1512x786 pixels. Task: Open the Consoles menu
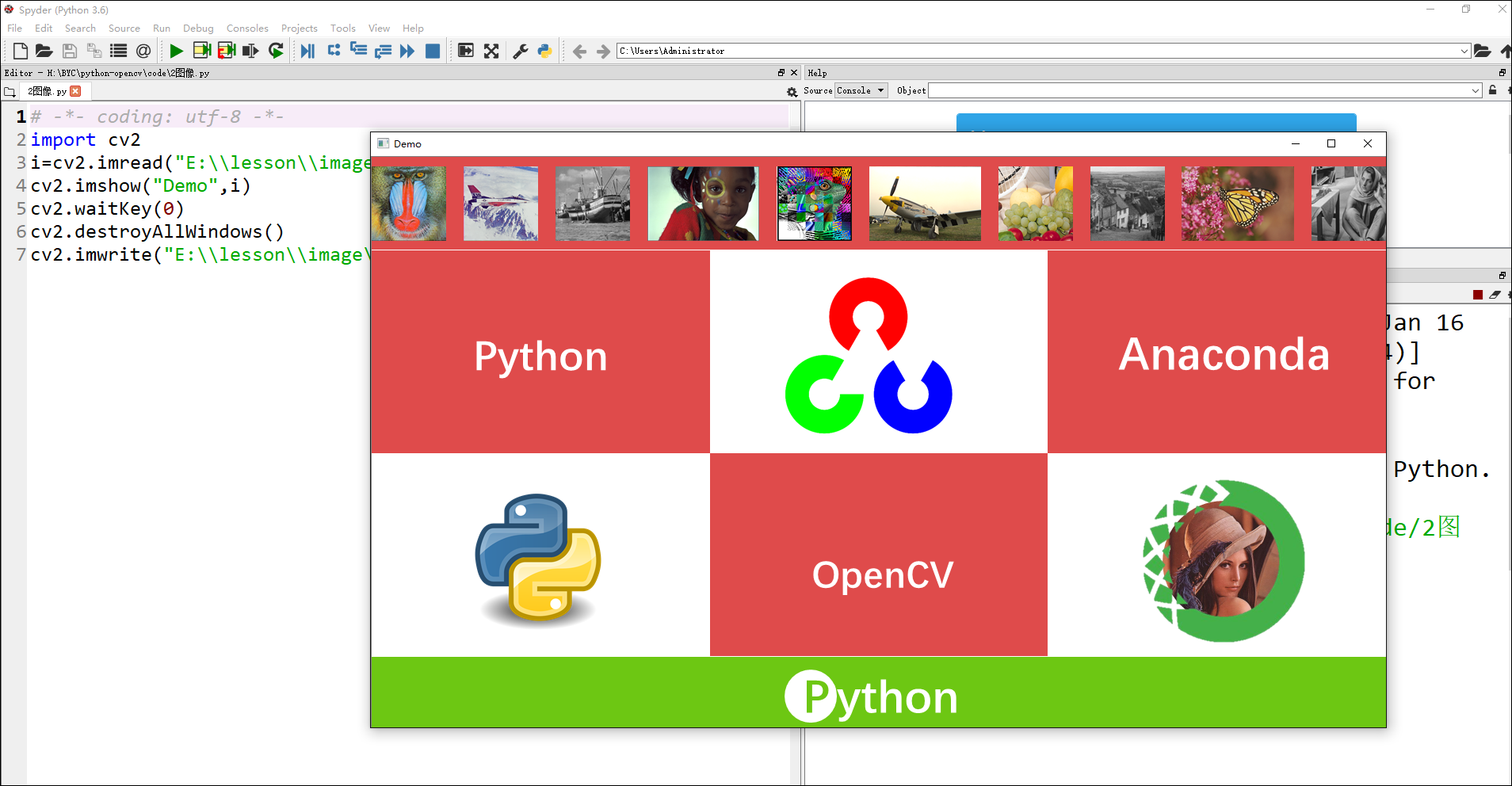click(247, 28)
